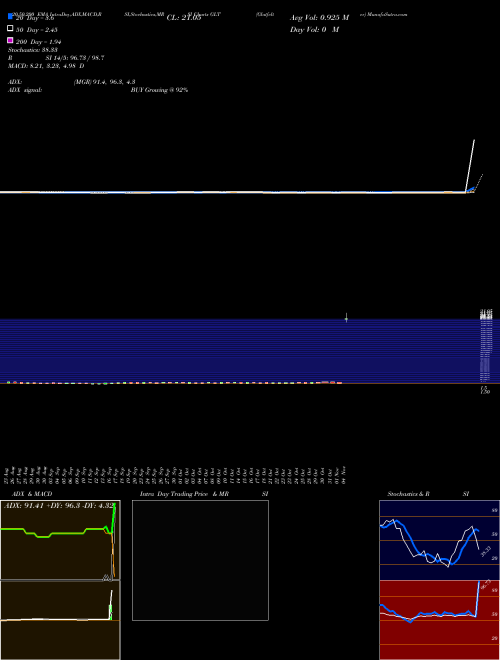Click the 'ADX & MACD' panel title
The image size is (500, 660).
point(32,494)
